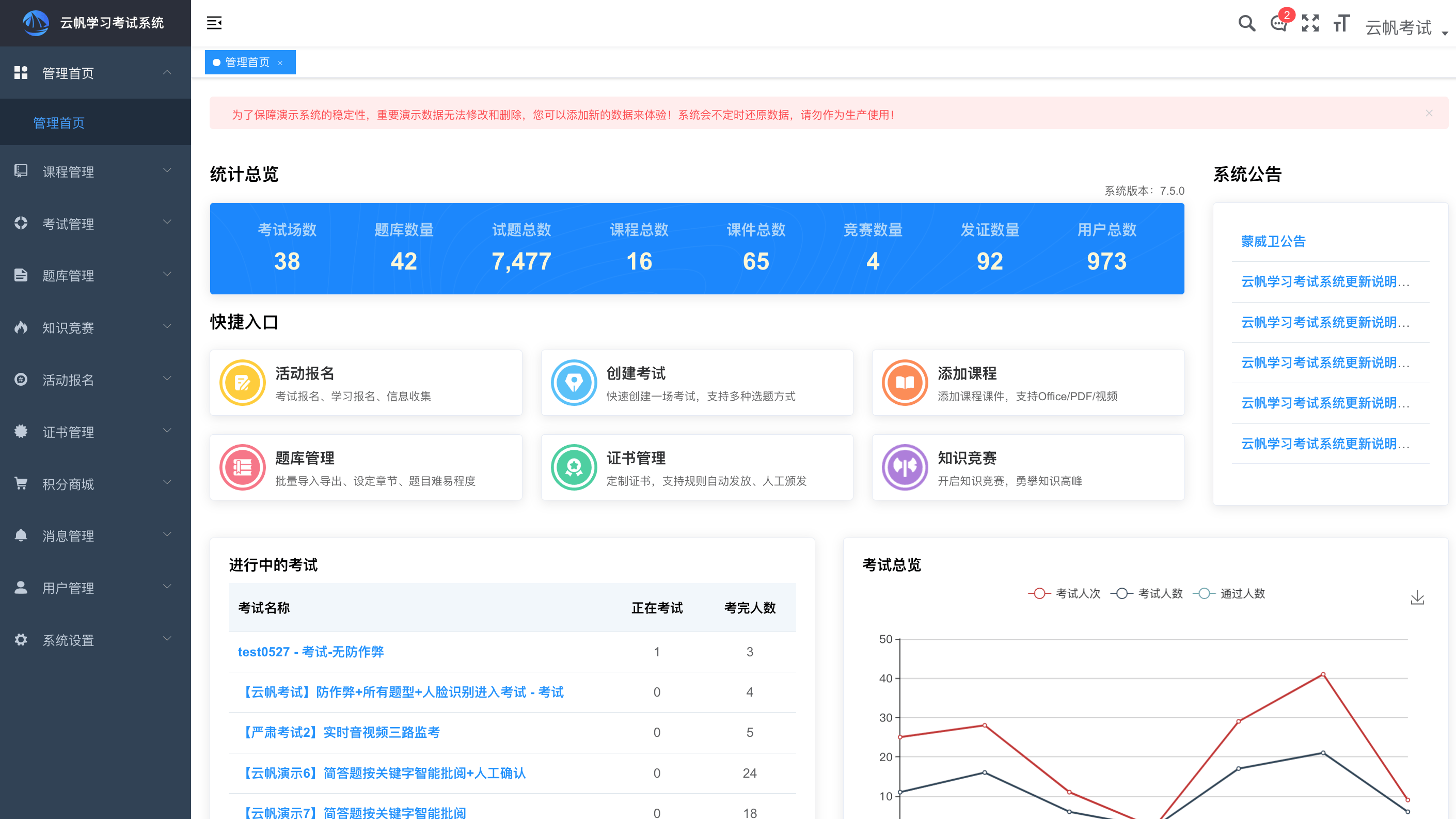Image resolution: width=1456 pixels, height=819 pixels.
Task: Open 系统设置 menu item
Action: tap(96, 640)
